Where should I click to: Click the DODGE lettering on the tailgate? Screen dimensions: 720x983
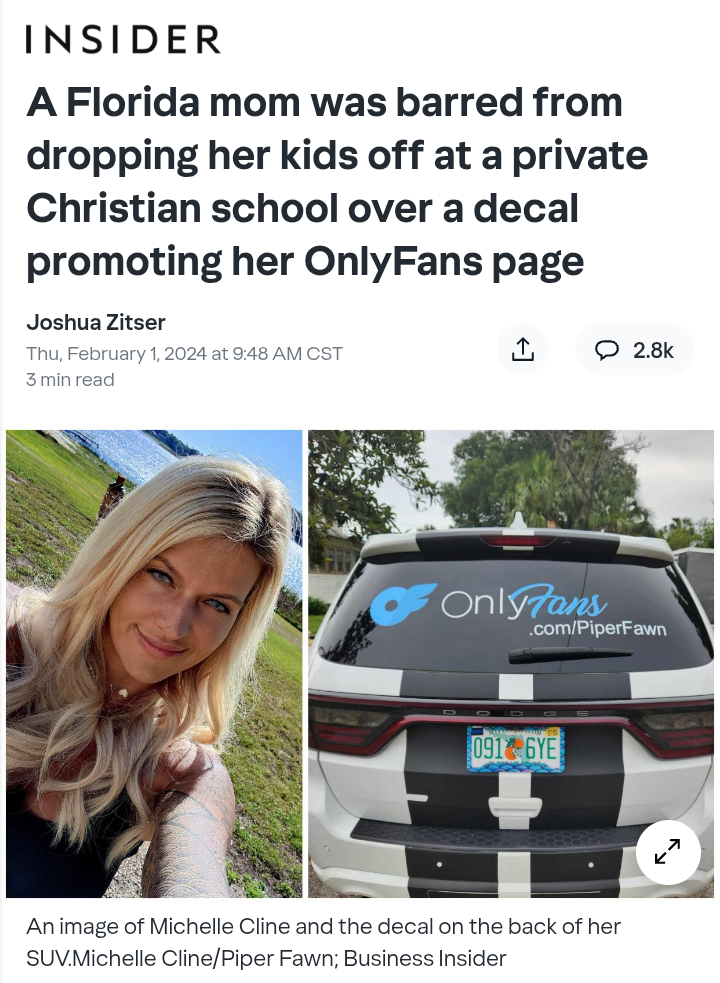click(516, 713)
